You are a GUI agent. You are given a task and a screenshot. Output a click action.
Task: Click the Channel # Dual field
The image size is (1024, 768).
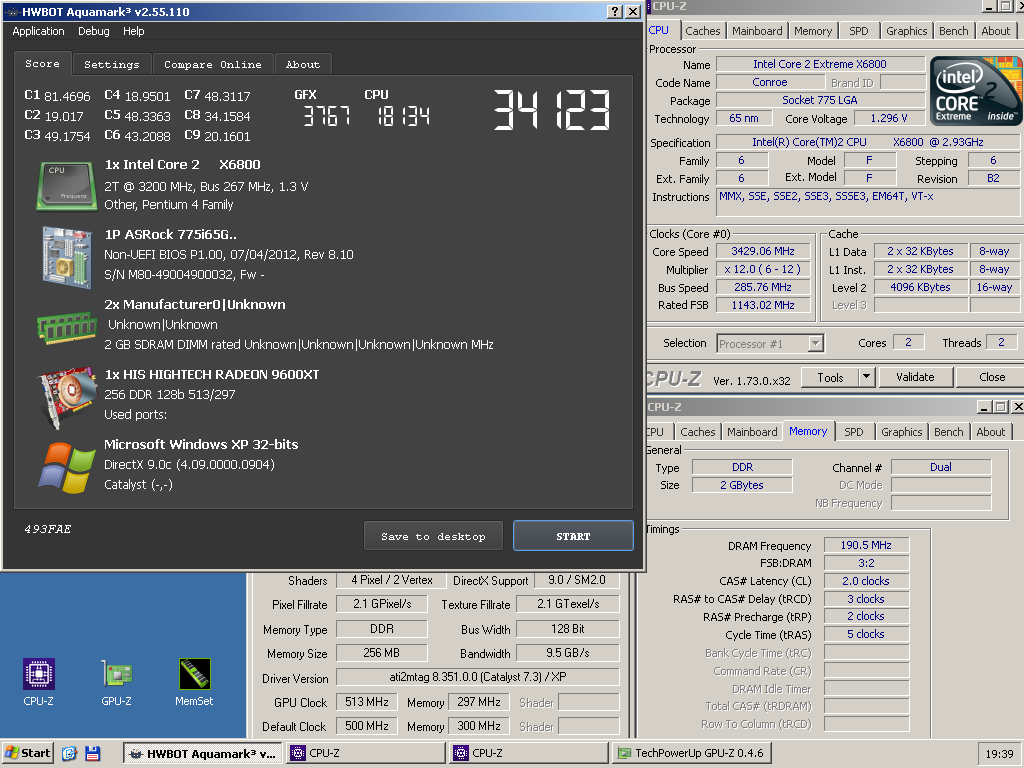click(x=940, y=467)
